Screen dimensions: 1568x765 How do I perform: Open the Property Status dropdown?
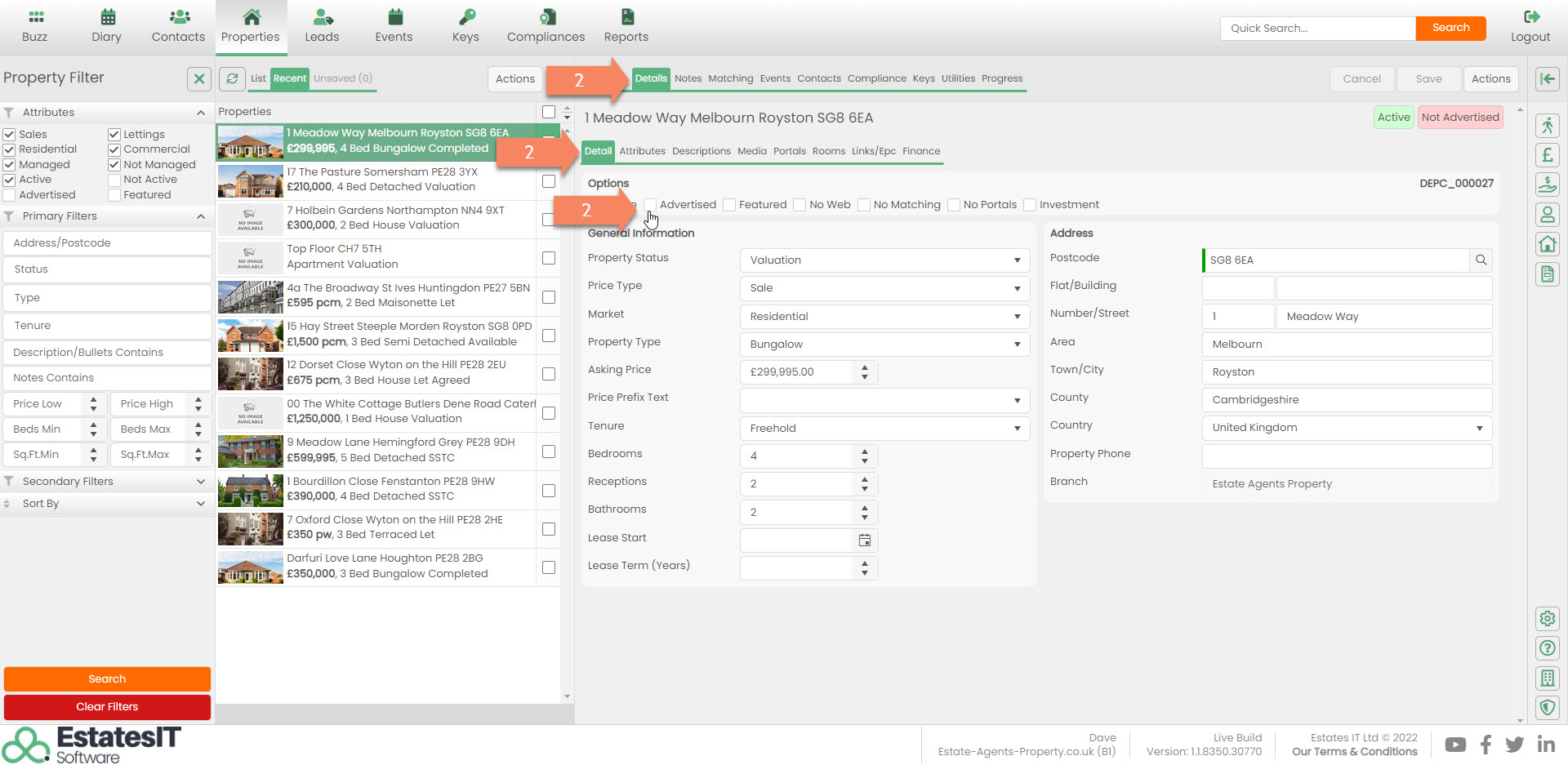point(884,260)
